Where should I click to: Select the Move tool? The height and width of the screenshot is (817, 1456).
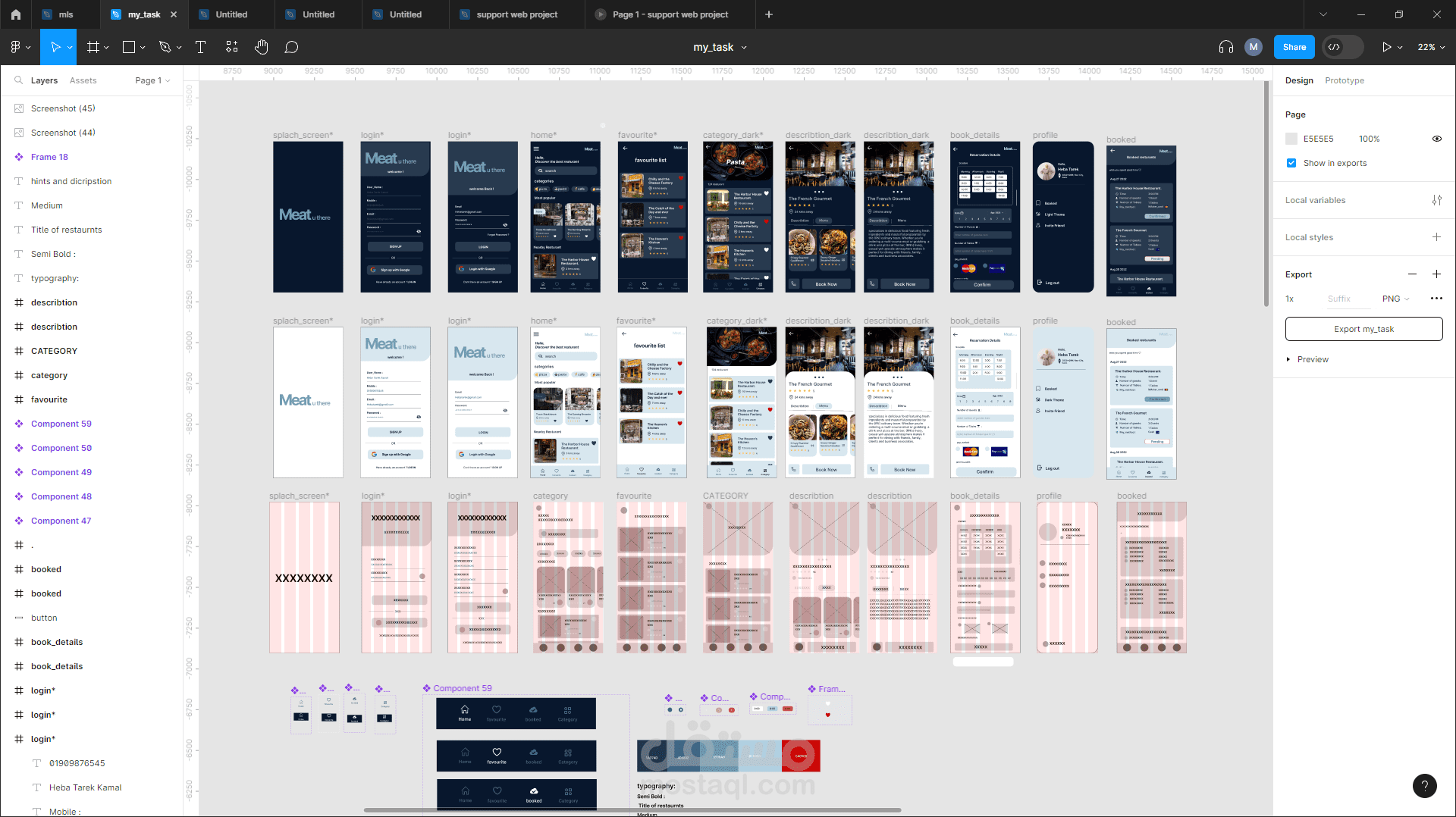[55, 47]
